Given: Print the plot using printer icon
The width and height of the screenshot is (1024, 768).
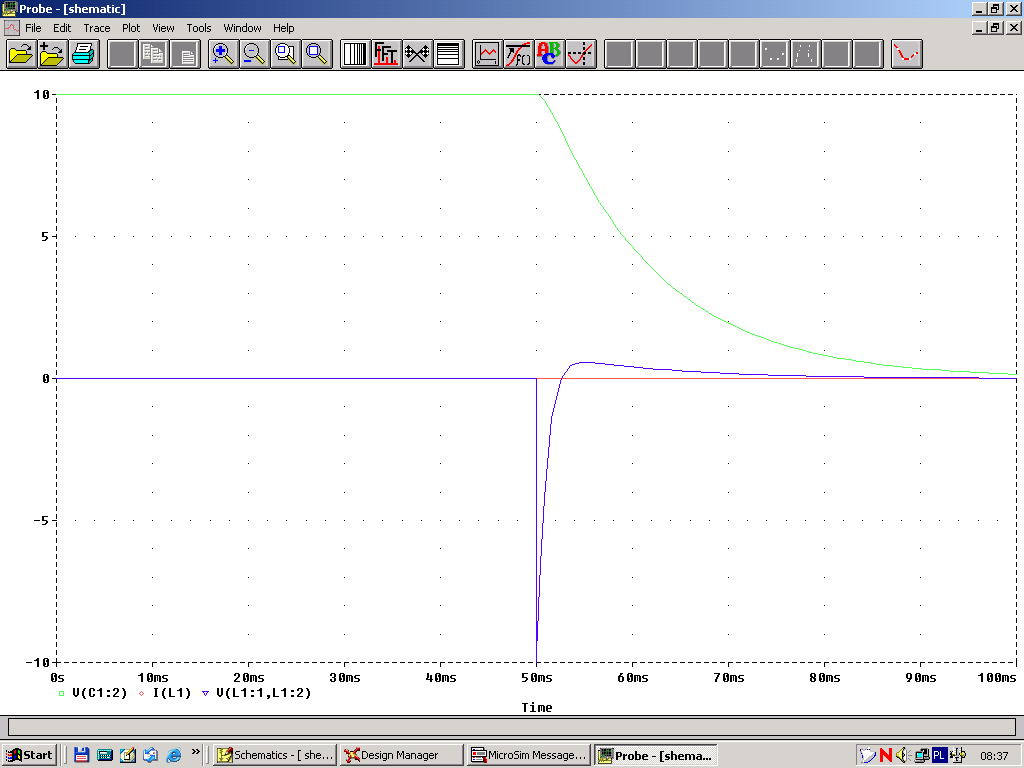Looking at the screenshot, I should pos(83,54).
